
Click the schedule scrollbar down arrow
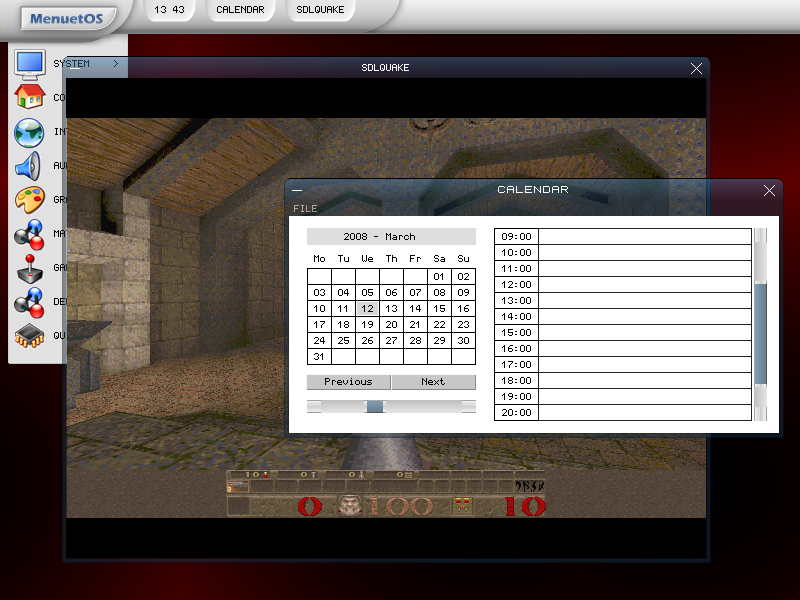tap(761, 414)
